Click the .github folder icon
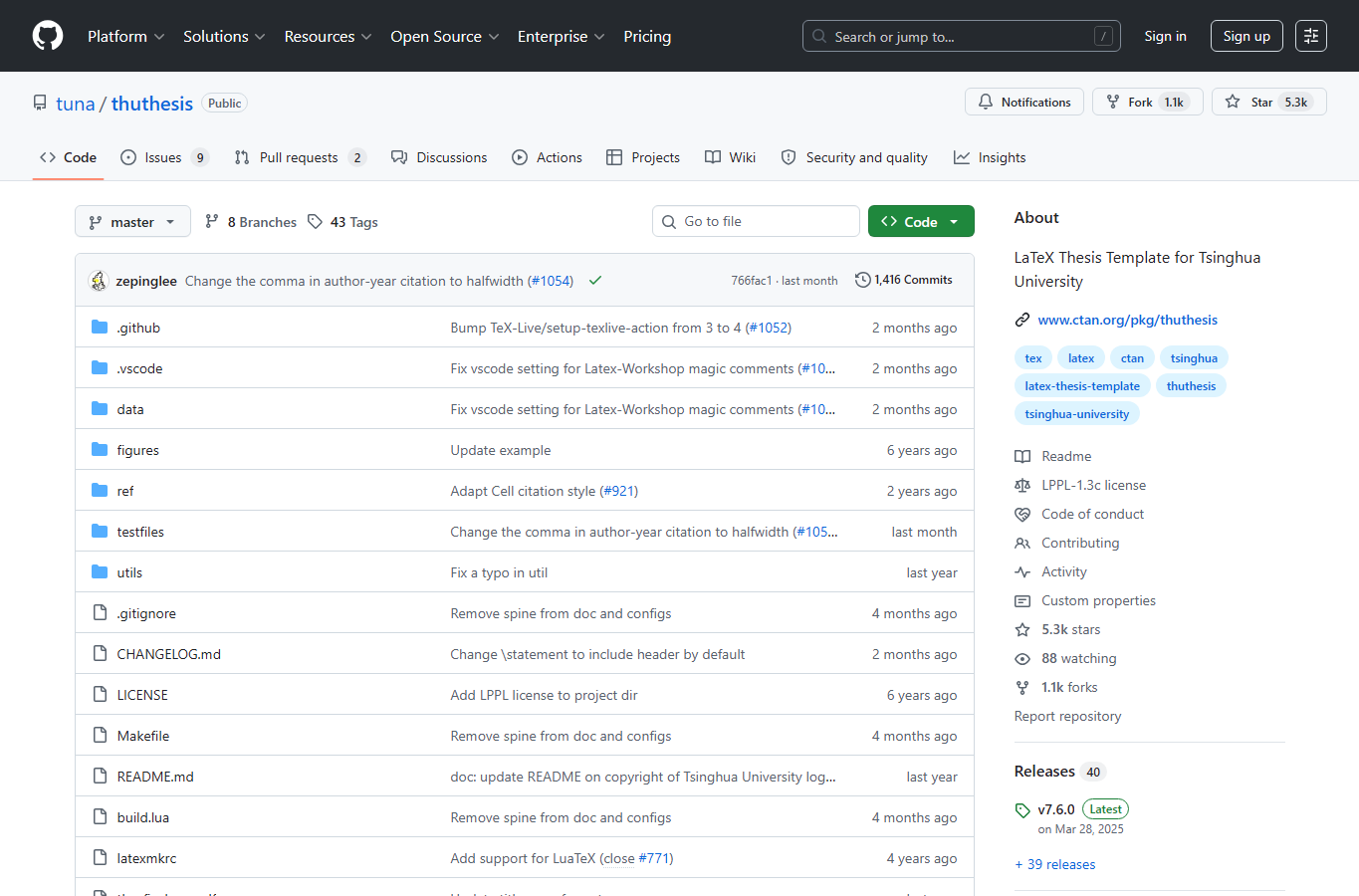Viewport: 1359px width, 896px height. pyautogui.click(x=100, y=328)
